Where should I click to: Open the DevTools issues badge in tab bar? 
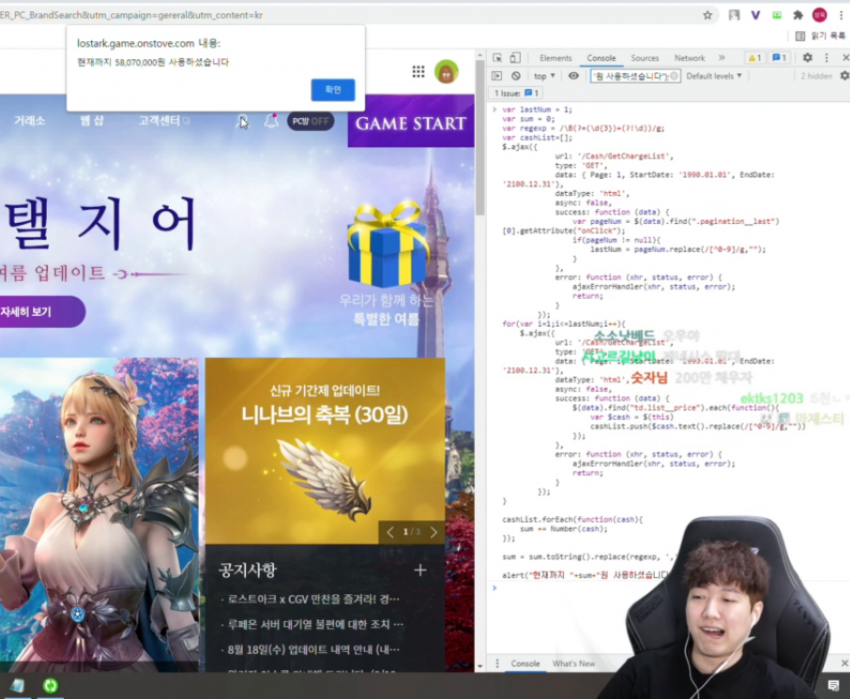point(779,57)
